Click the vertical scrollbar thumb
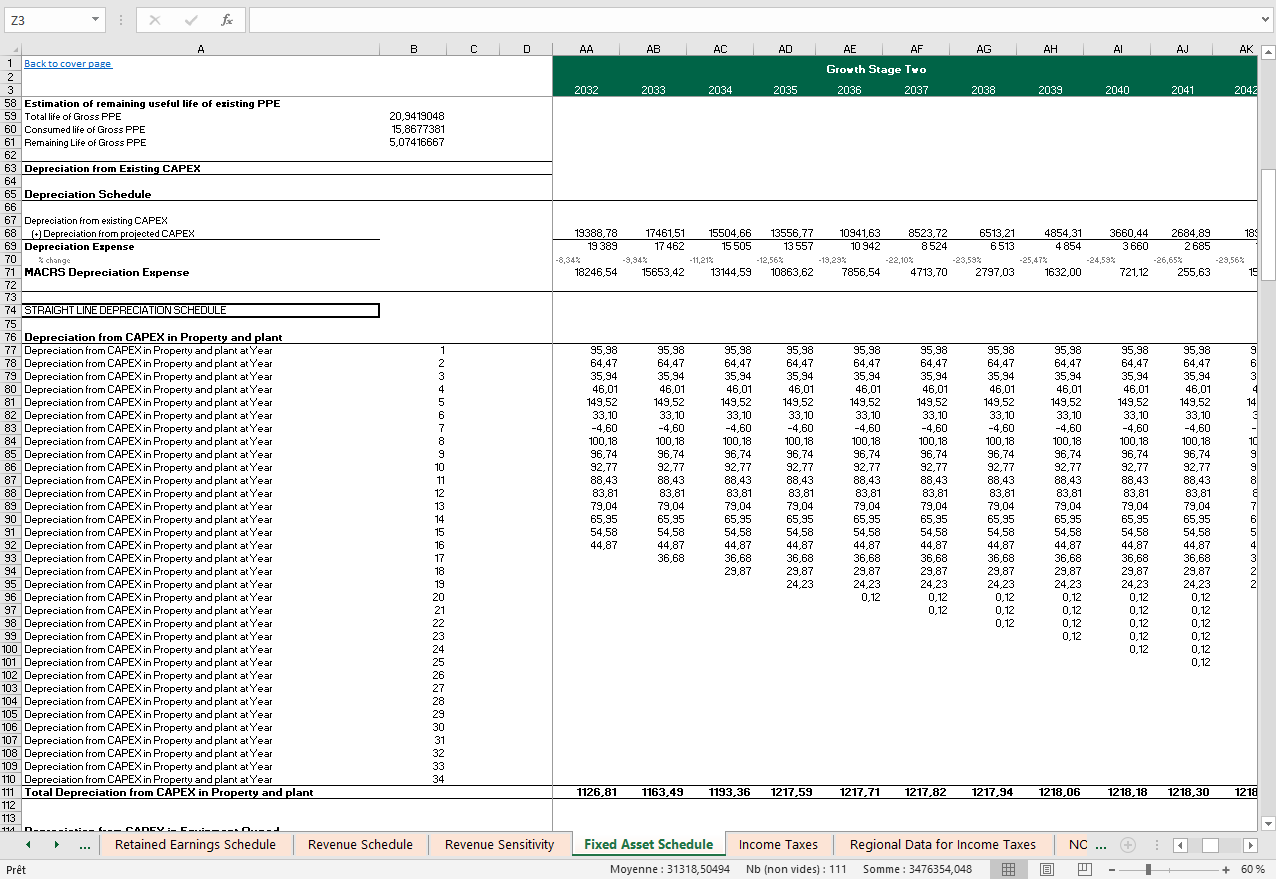The width and height of the screenshot is (1276, 879). point(1268,225)
